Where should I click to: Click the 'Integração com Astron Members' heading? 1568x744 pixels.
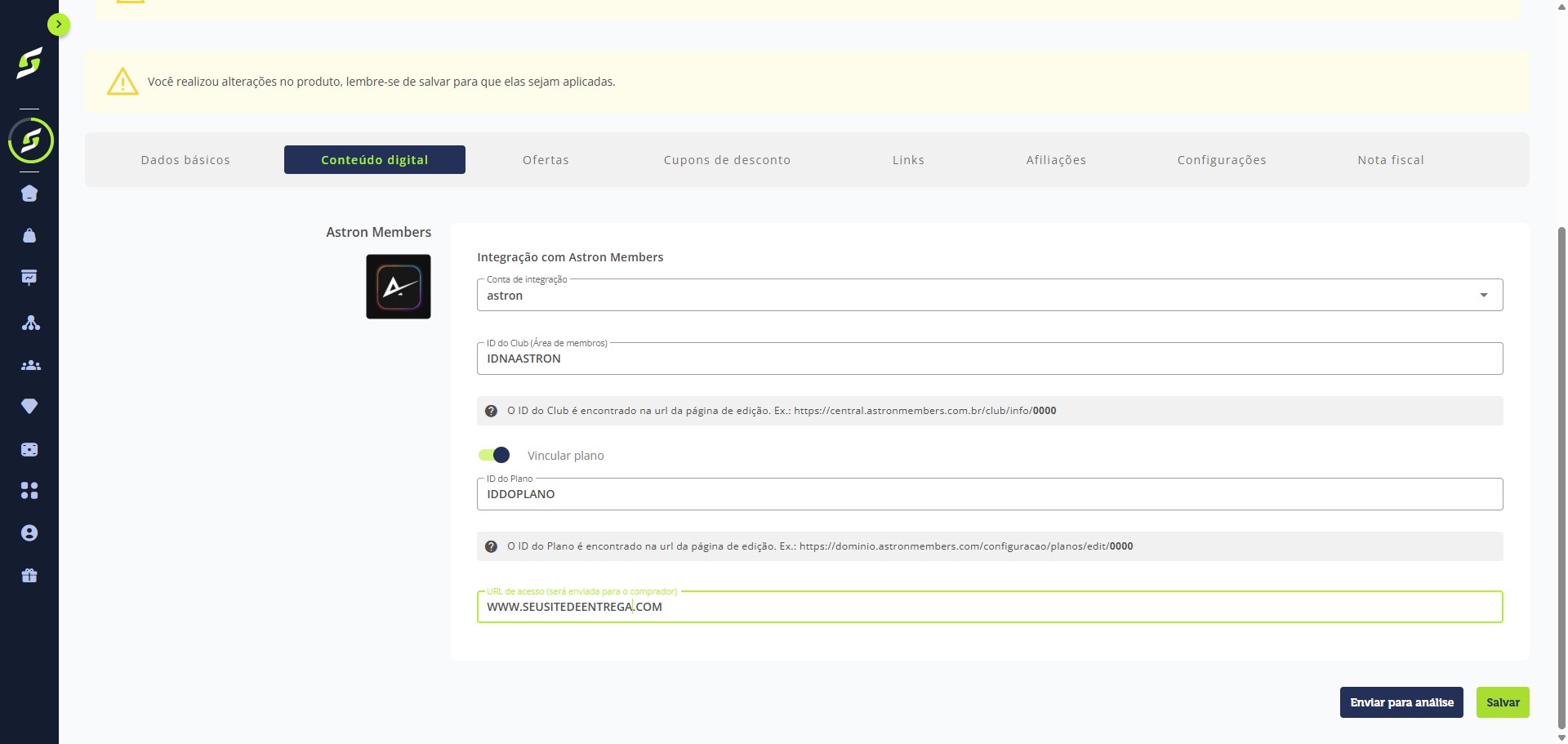pyautogui.click(x=570, y=257)
